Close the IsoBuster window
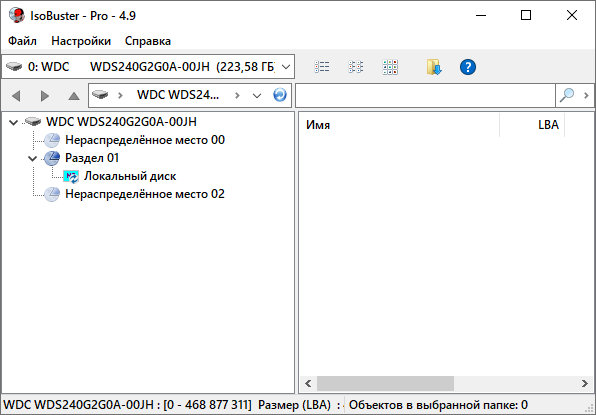 click(572, 15)
